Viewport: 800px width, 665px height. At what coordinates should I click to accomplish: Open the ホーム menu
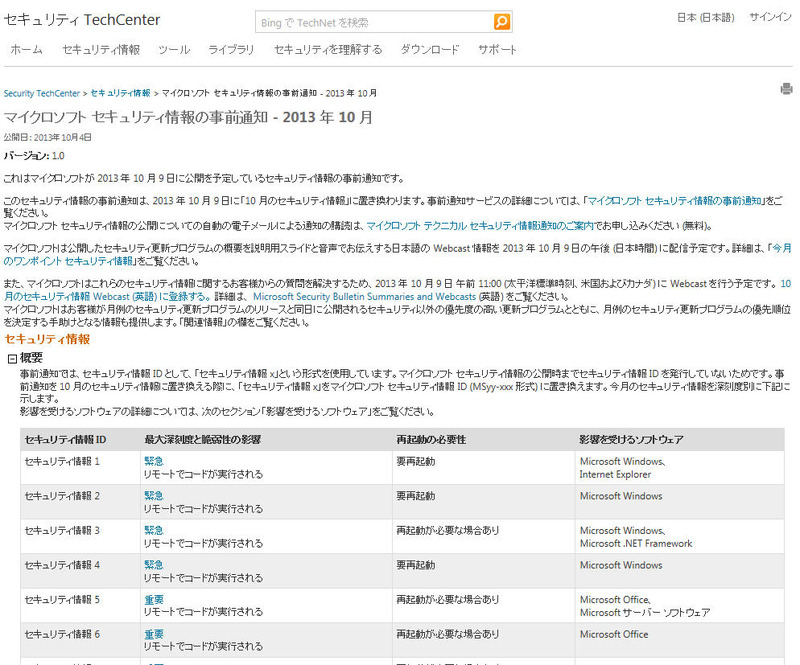tap(26, 50)
